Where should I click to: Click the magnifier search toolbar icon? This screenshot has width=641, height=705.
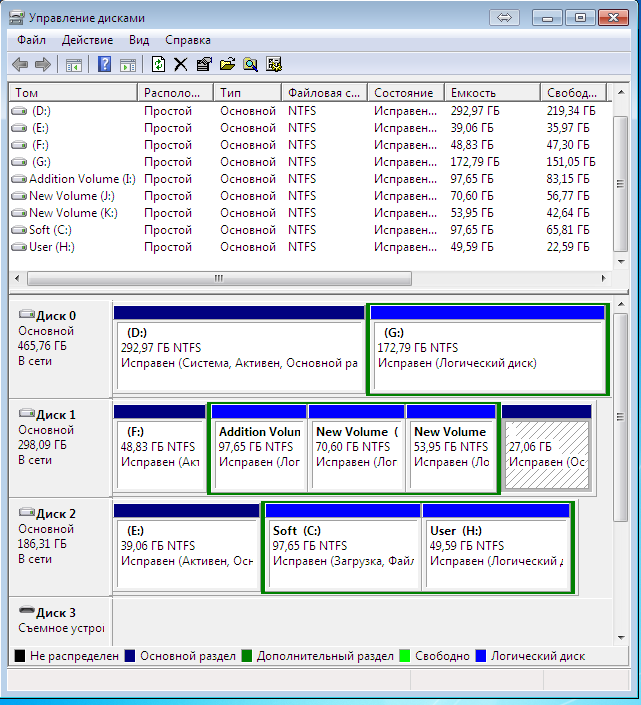(250, 64)
